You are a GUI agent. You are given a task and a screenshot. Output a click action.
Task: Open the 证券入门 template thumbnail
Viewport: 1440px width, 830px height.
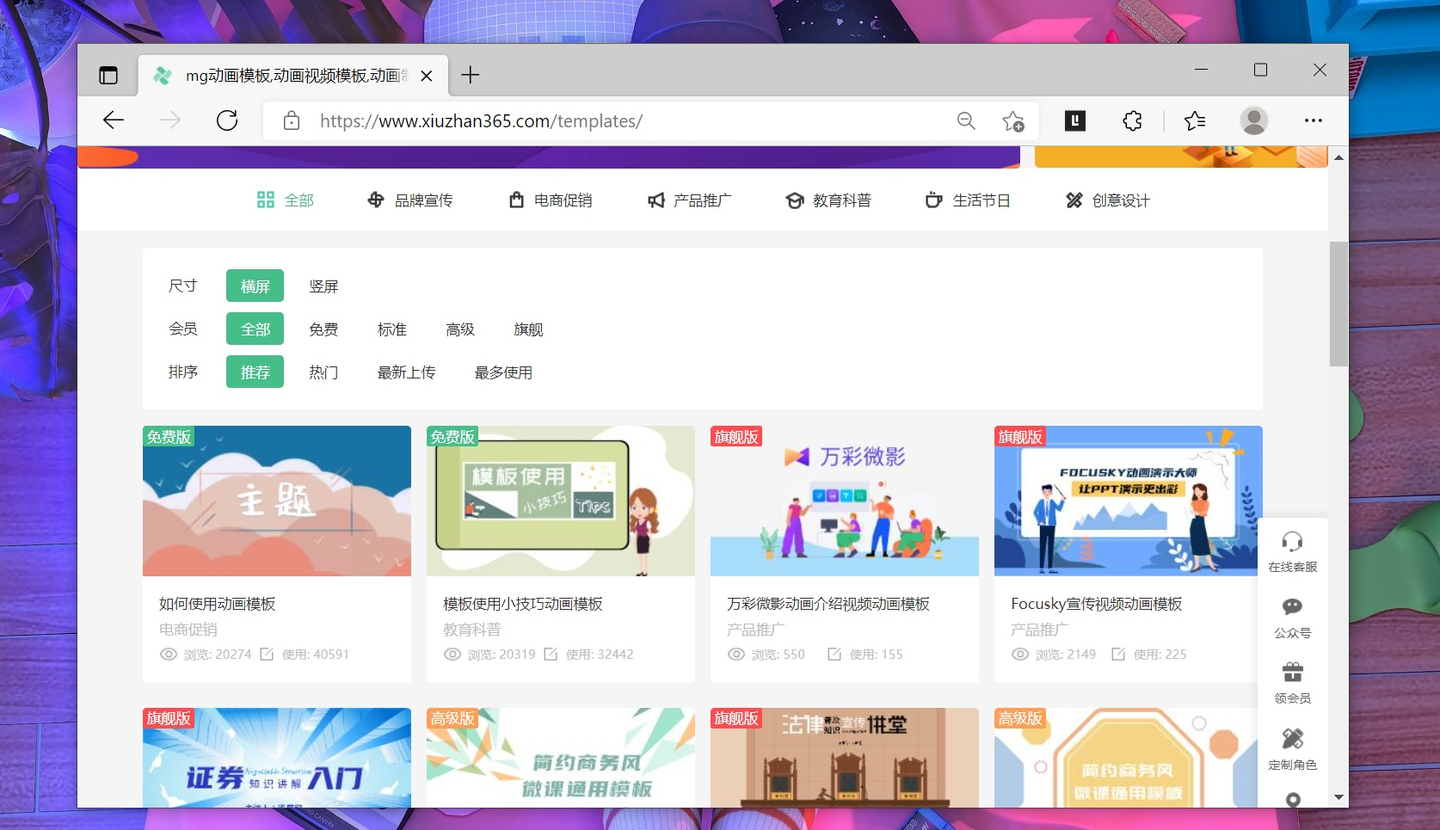277,758
